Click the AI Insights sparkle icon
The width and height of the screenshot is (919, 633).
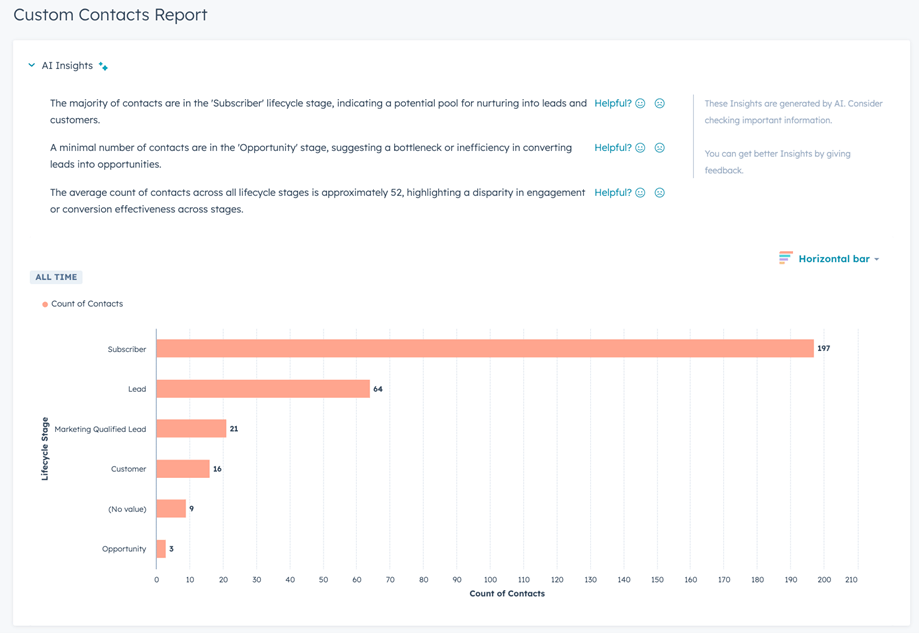click(100, 65)
